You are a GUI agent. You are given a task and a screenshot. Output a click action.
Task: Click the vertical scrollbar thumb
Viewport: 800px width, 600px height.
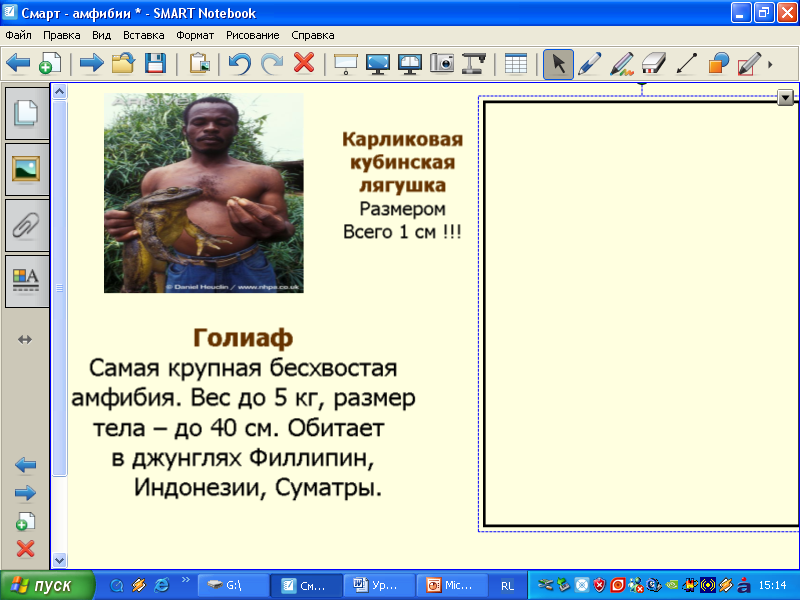[x=60, y=288]
